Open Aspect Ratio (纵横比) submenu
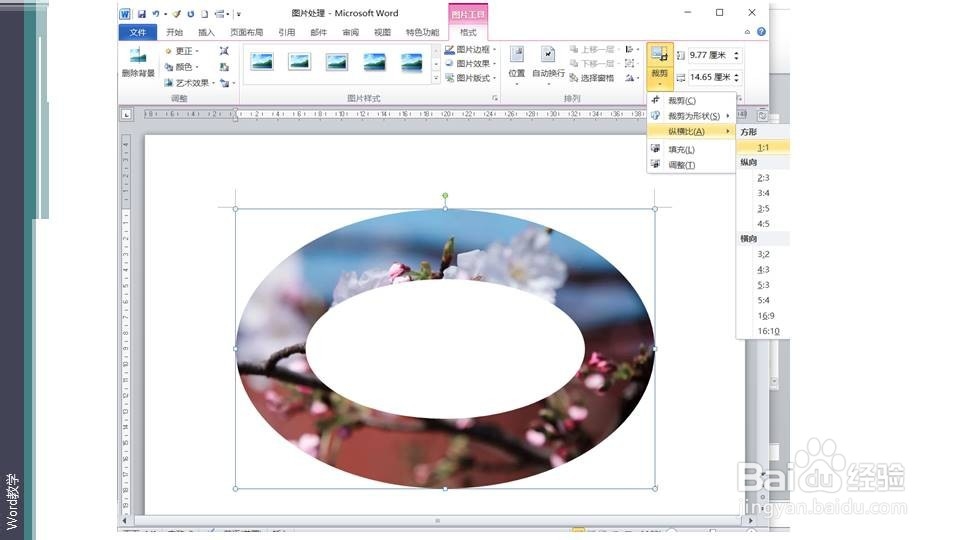 pos(691,131)
